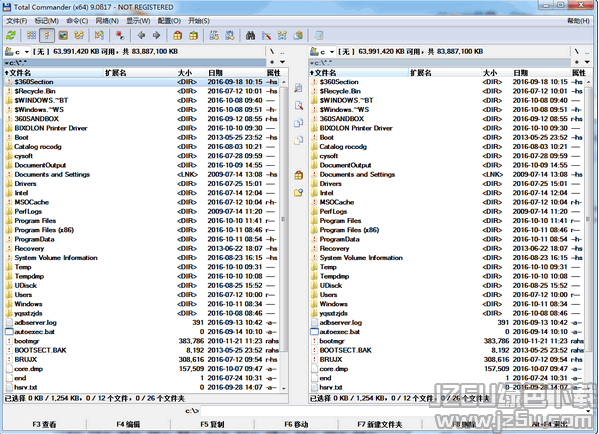Viewport: 599px width, 434px height.
Task: Open the right panel drive c dropdown
Action: (x=322, y=52)
